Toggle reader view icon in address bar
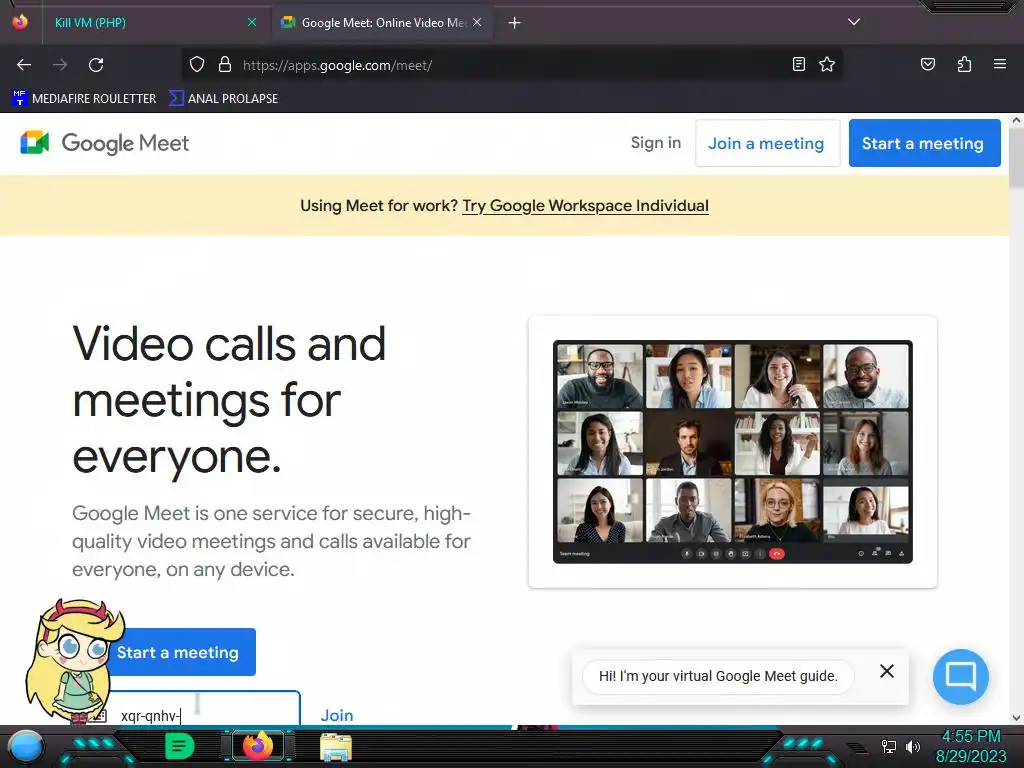This screenshot has width=1024, height=768. [x=798, y=65]
